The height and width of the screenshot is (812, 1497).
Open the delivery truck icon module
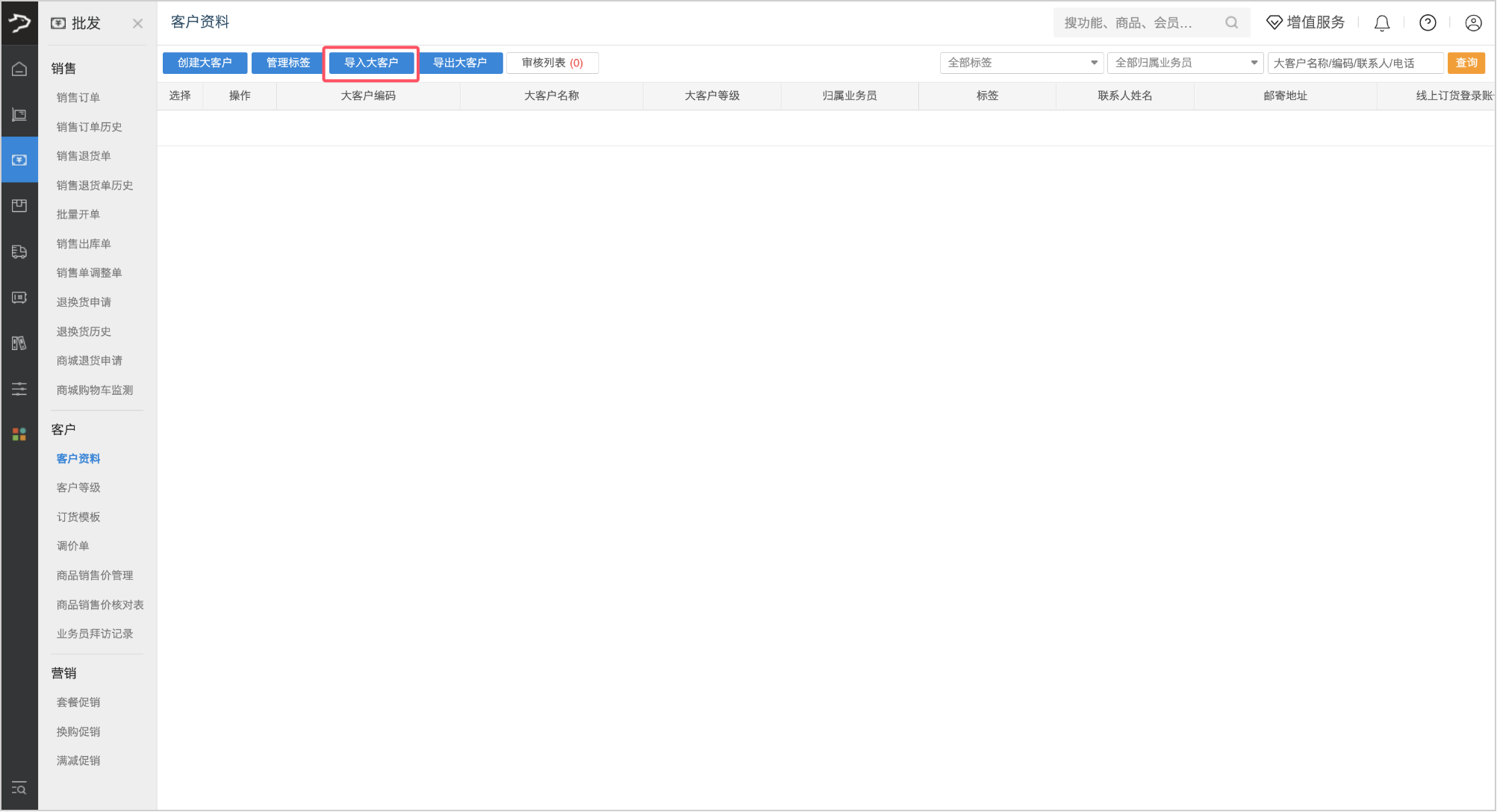(x=19, y=252)
